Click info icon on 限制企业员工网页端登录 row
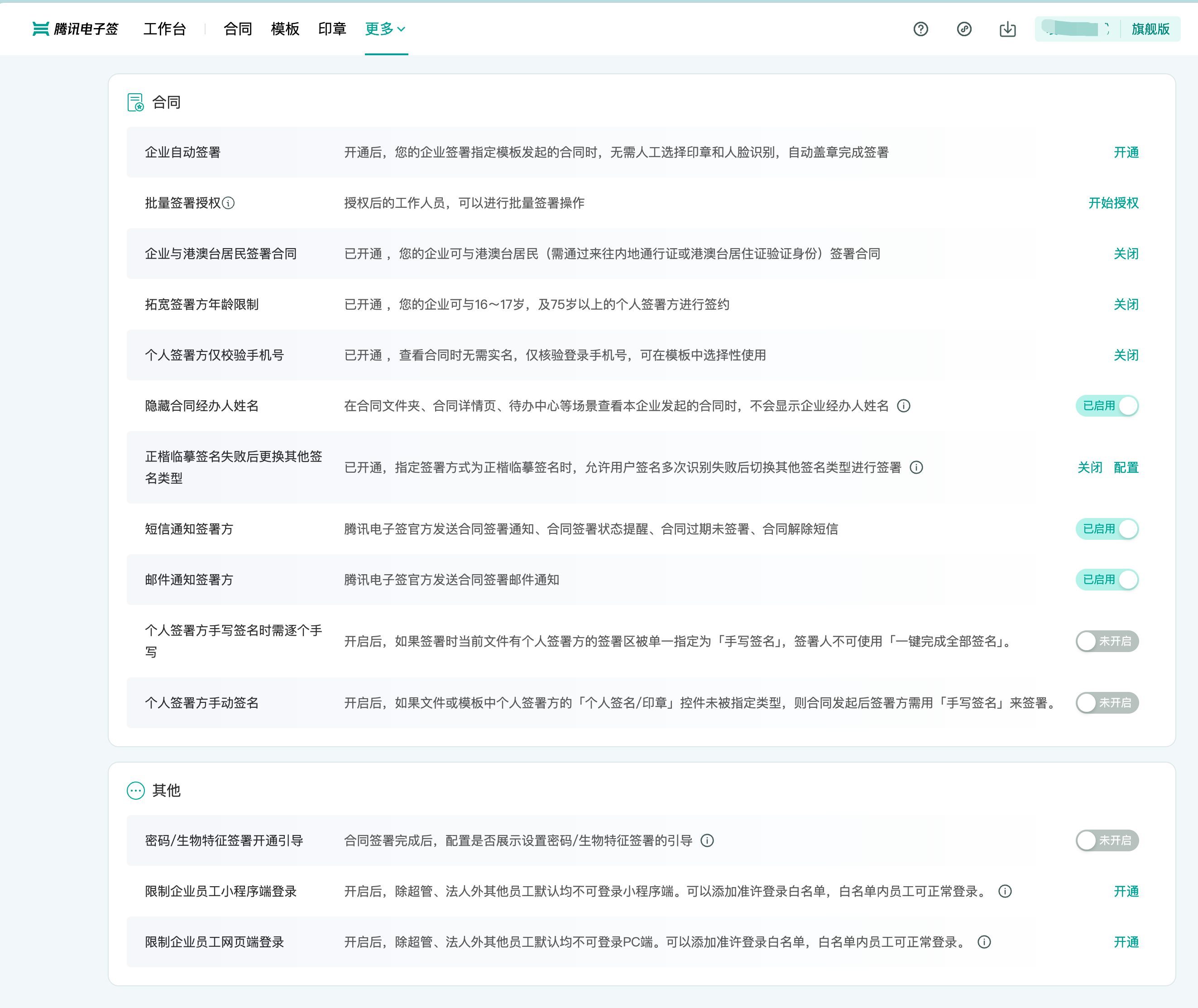The image size is (1198, 1008). coord(984,942)
